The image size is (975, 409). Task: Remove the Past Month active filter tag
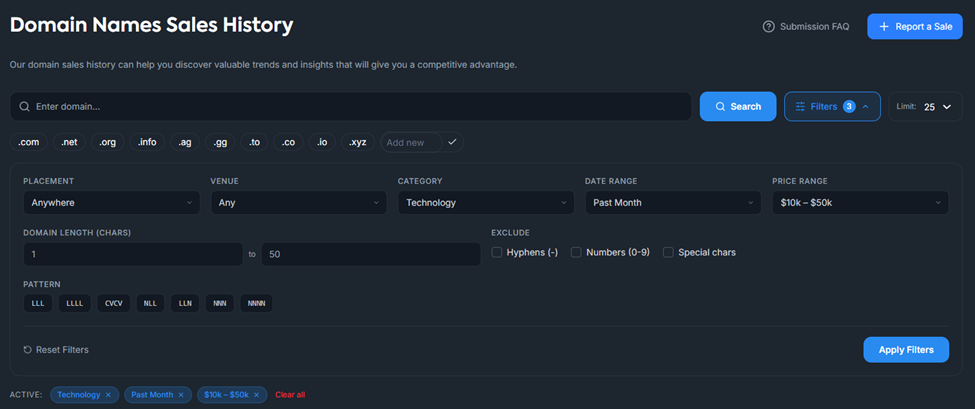(181, 395)
